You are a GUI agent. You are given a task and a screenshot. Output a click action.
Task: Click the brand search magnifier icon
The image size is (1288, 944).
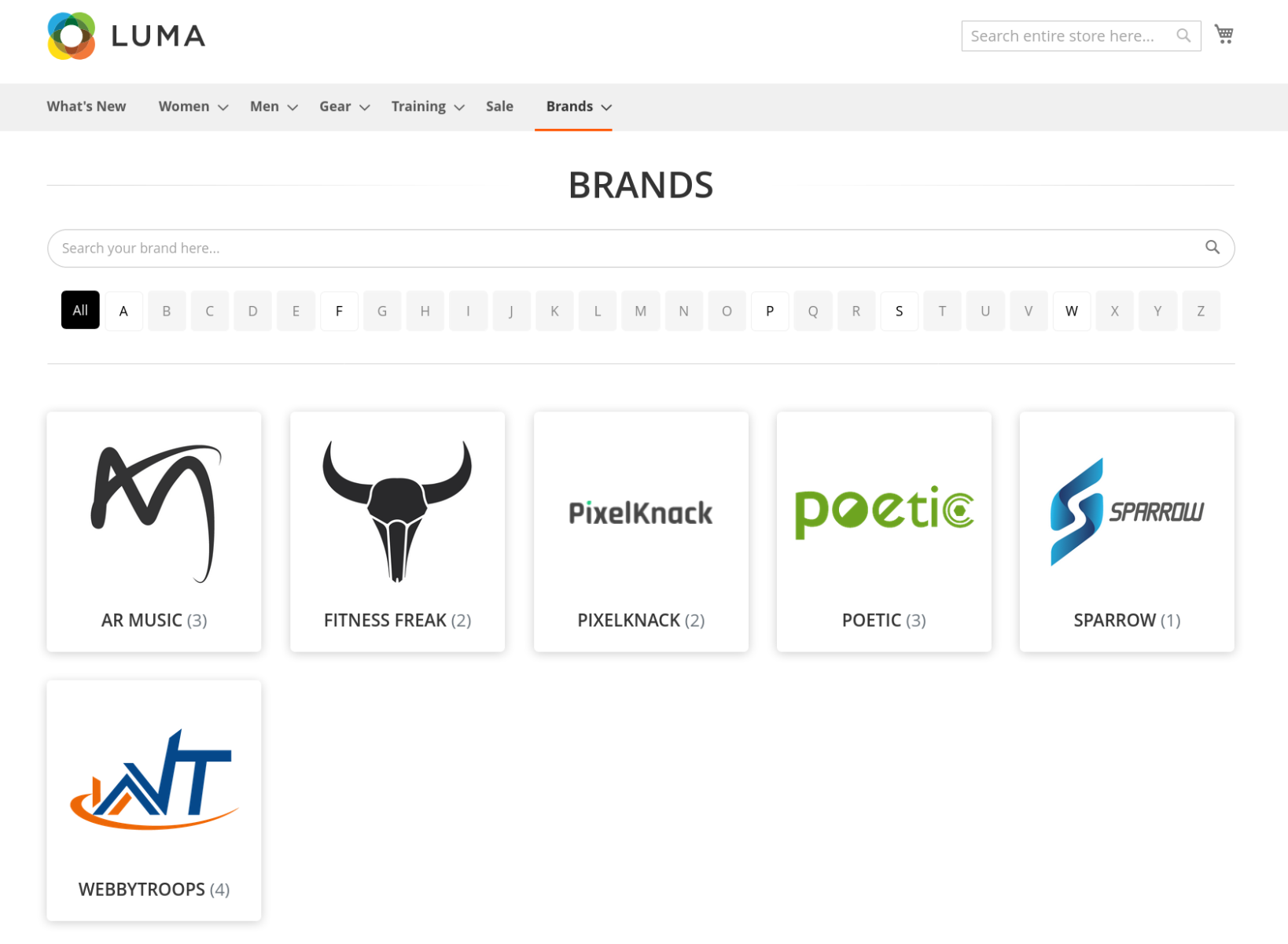1213,247
